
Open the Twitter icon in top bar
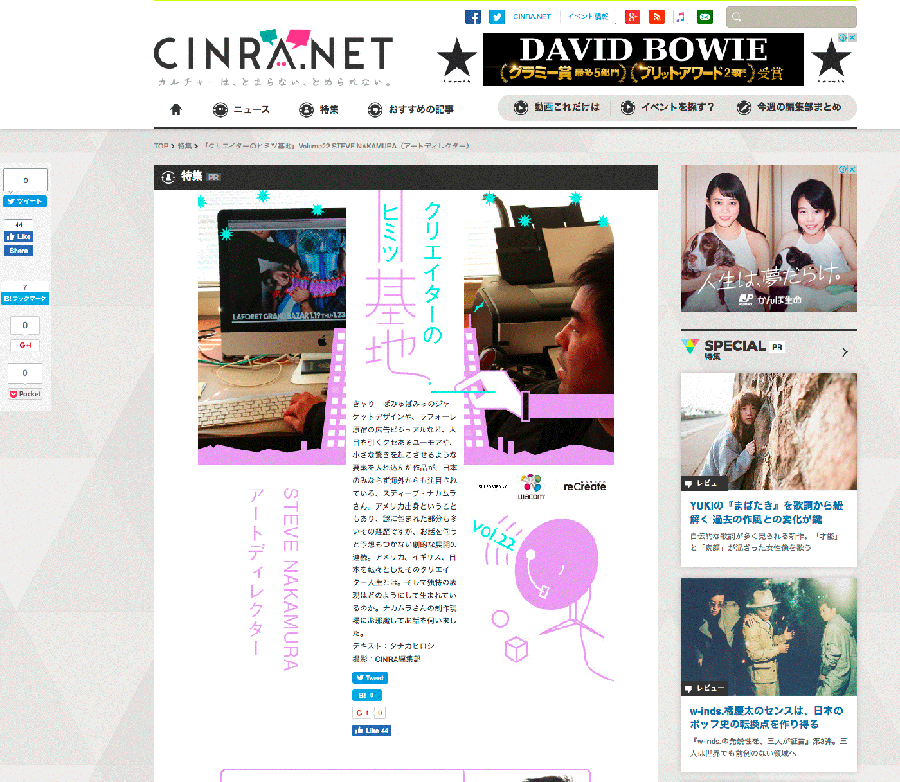tap(497, 17)
